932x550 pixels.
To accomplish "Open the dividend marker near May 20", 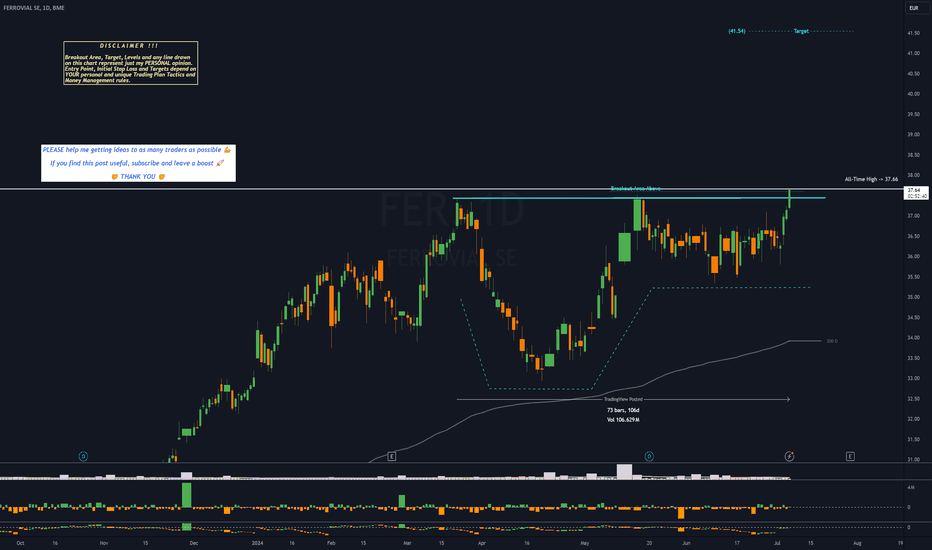I will tap(649, 456).
